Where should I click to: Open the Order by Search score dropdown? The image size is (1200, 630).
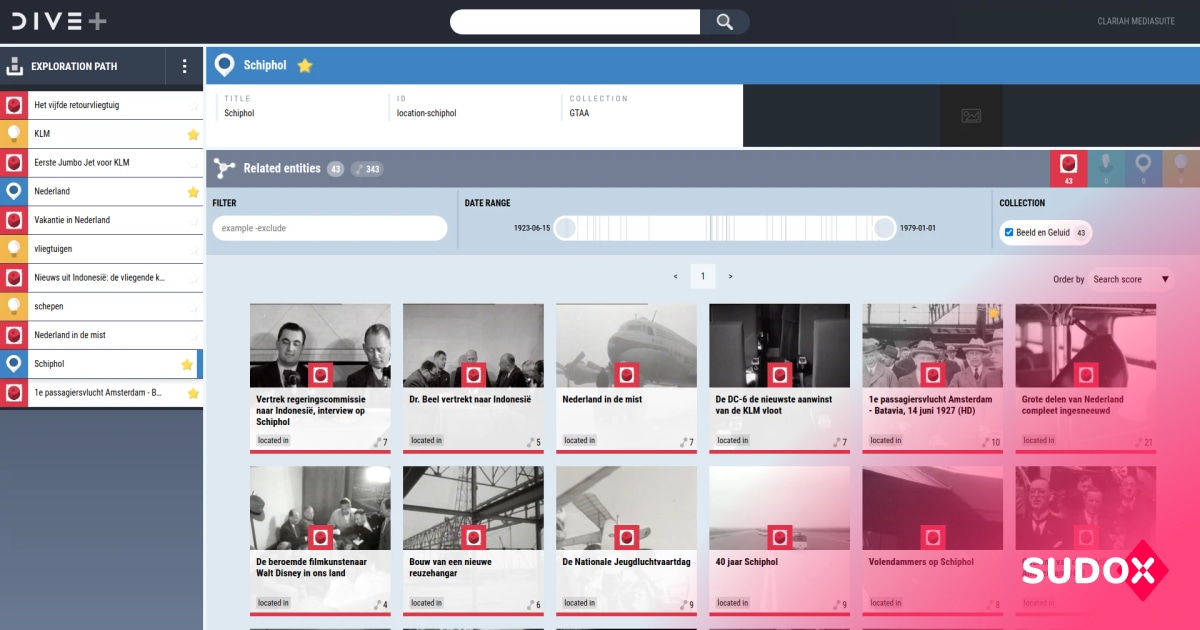pos(1130,279)
